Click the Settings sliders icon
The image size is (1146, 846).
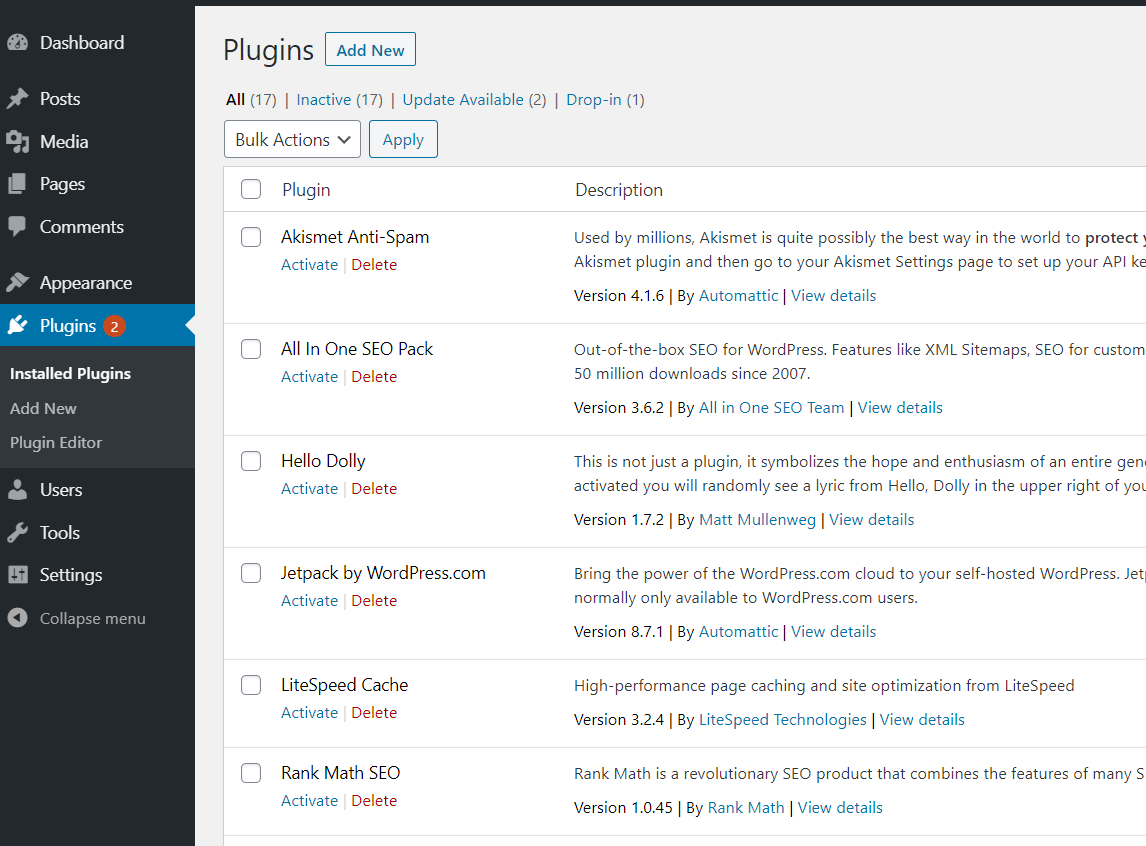(x=18, y=575)
